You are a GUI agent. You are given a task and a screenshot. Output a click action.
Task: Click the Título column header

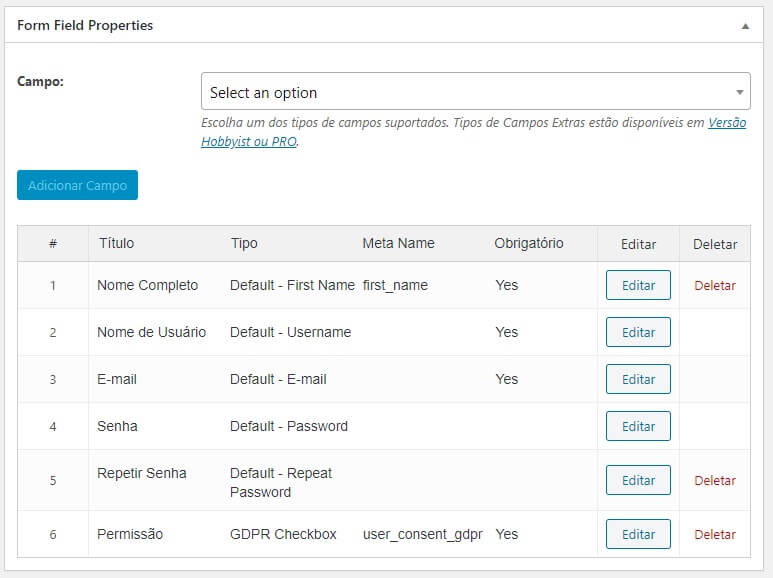(x=116, y=243)
